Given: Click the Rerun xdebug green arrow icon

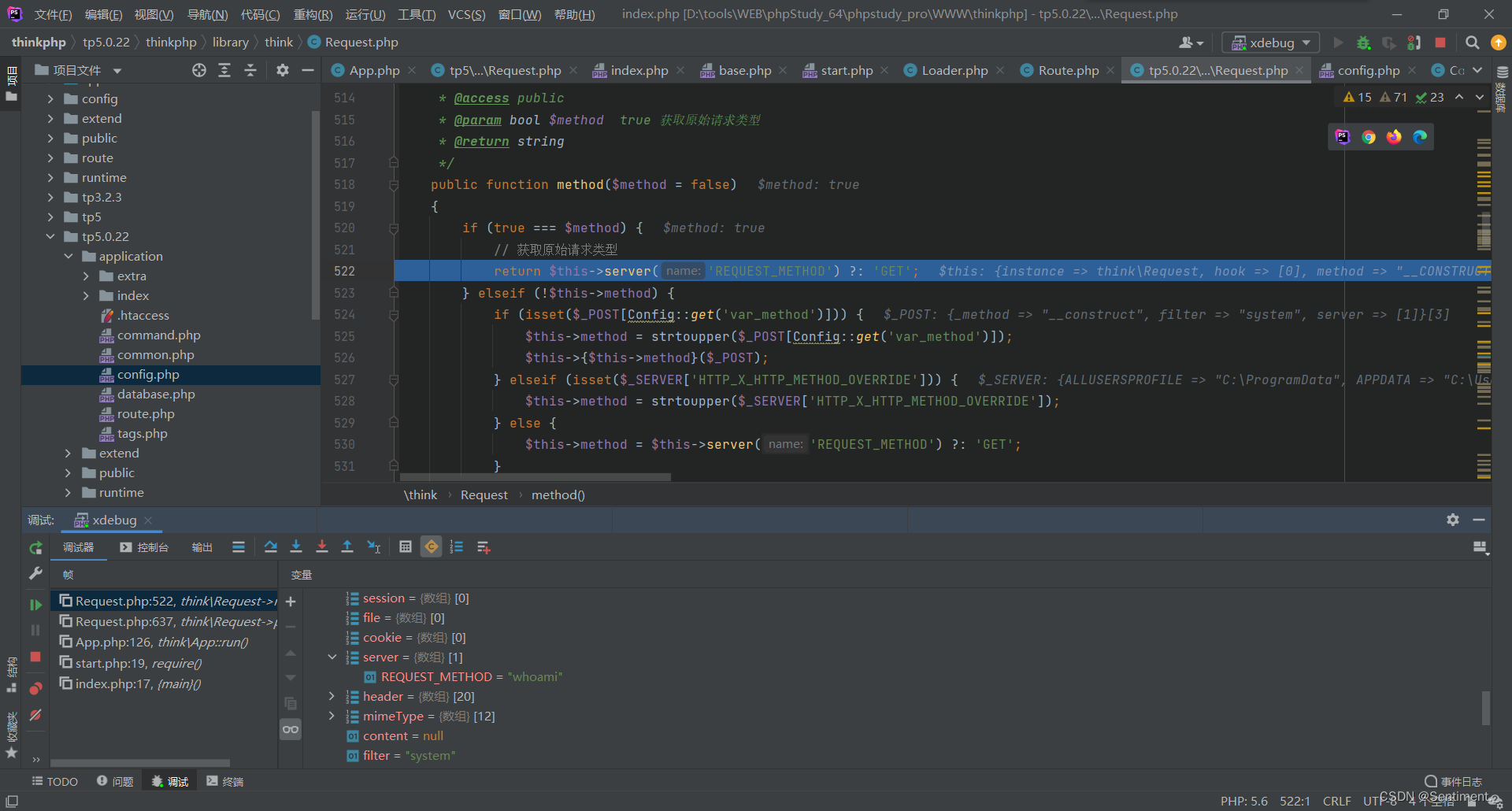Looking at the screenshot, I should 35,548.
